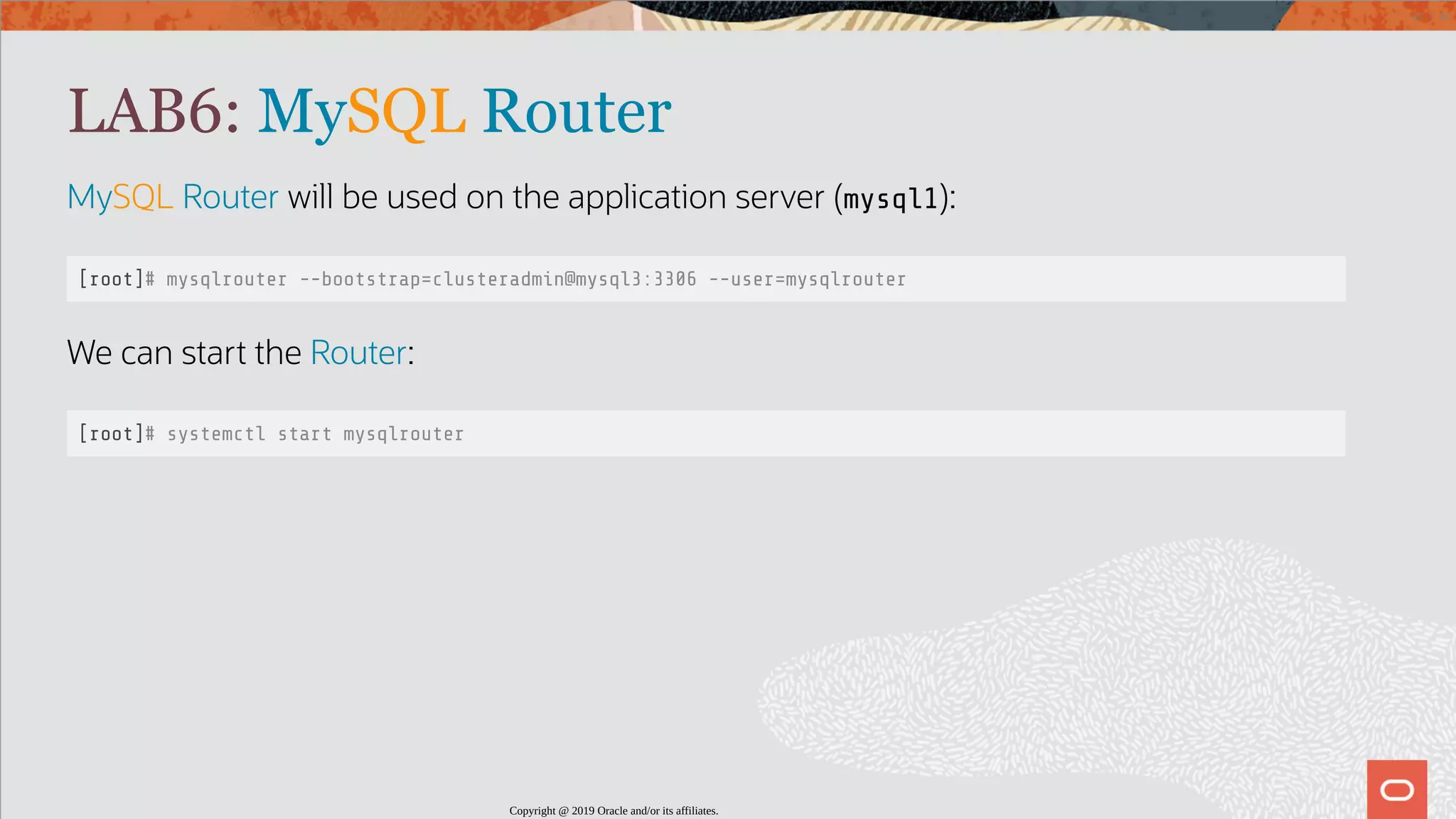This screenshot has height=819, width=1456.
Task: Select the 'systemctl start mysqlrouter' command
Action: click(315, 434)
